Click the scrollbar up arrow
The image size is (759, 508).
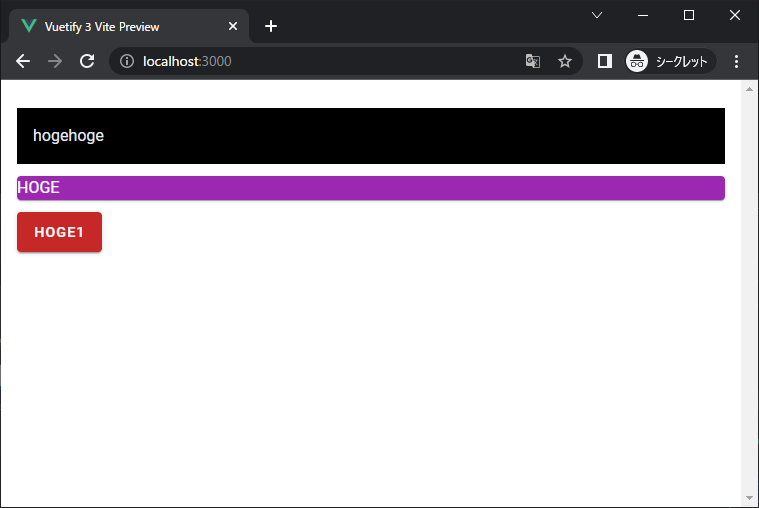pos(749,89)
